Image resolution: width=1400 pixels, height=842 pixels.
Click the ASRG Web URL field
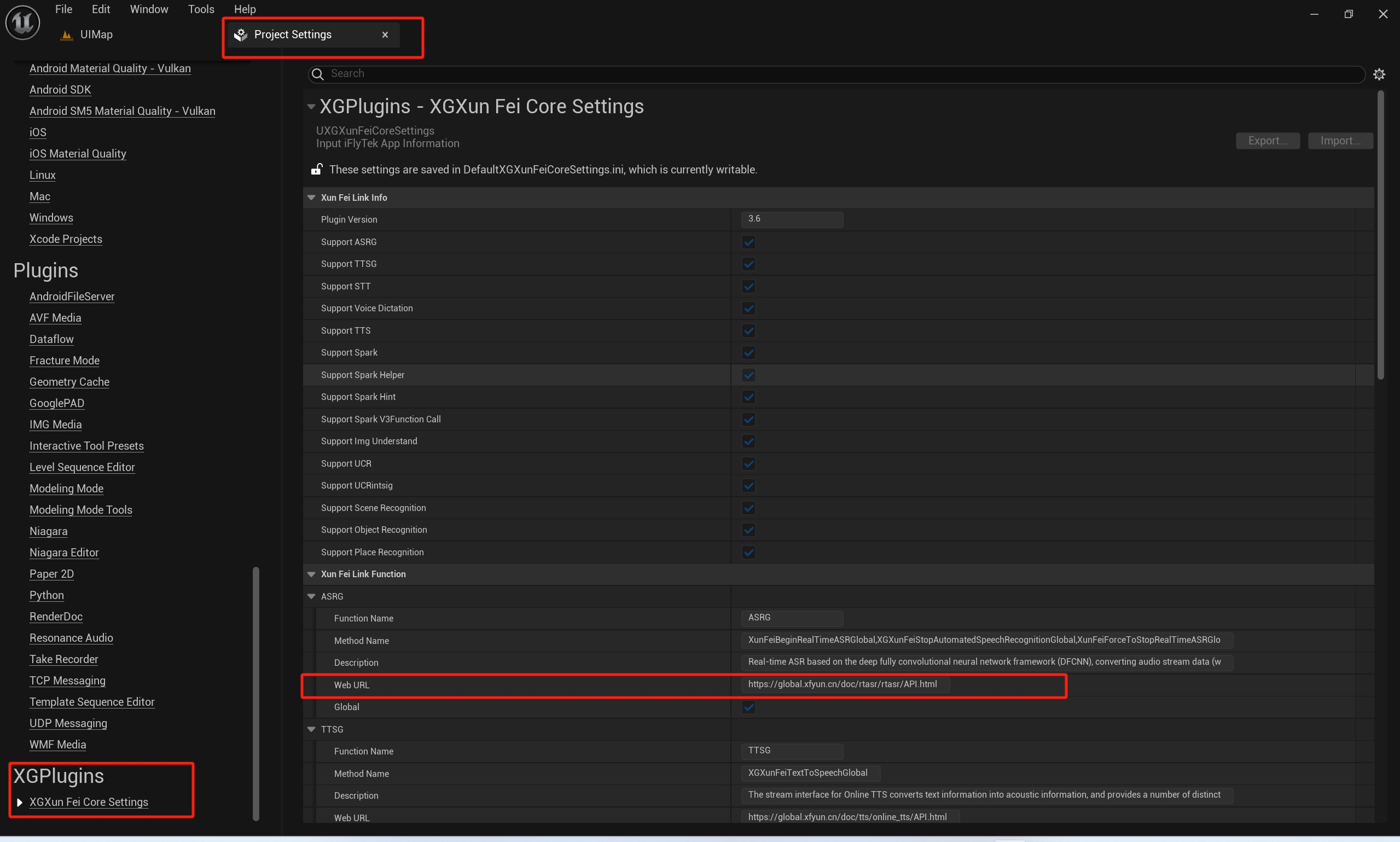pyautogui.click(x=845, y=684)
